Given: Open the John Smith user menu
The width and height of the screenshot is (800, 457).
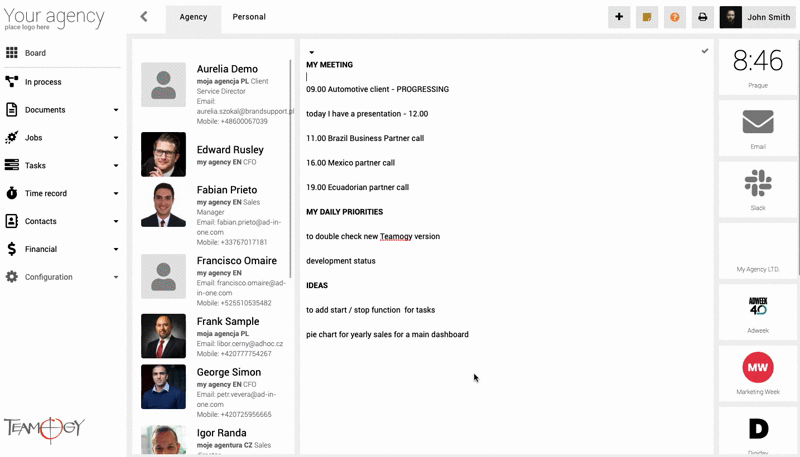Looking at the screenshot, I should coord(758,17).
